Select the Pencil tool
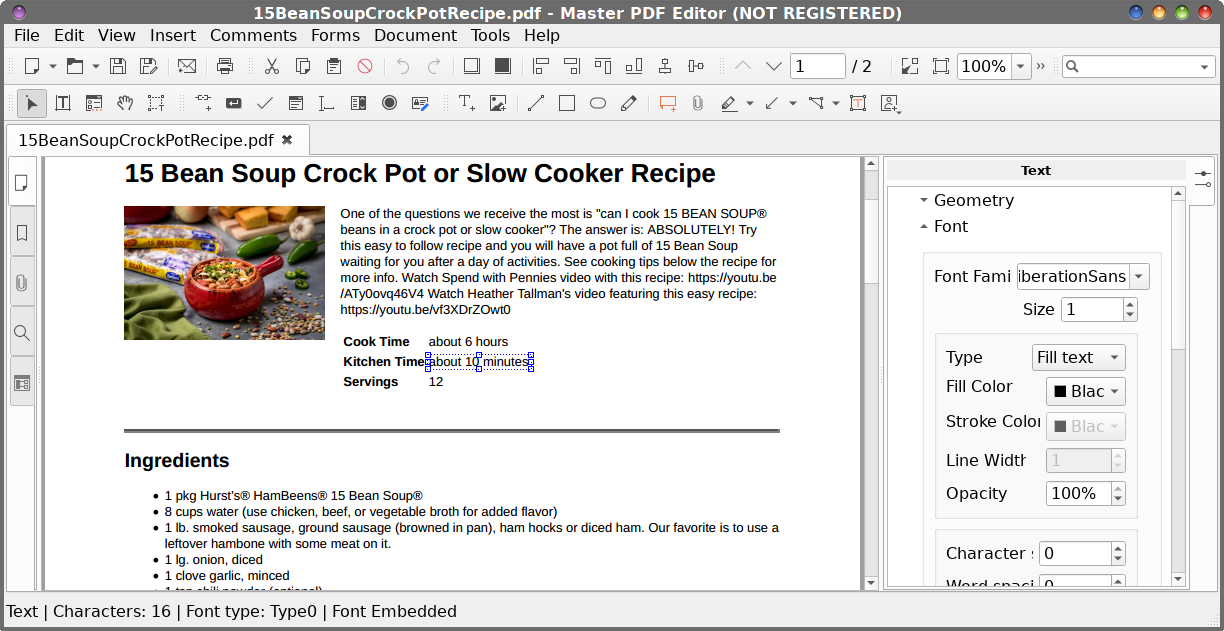The height and width of the screenshot is (631, 1224). click(x=629, y=103)
